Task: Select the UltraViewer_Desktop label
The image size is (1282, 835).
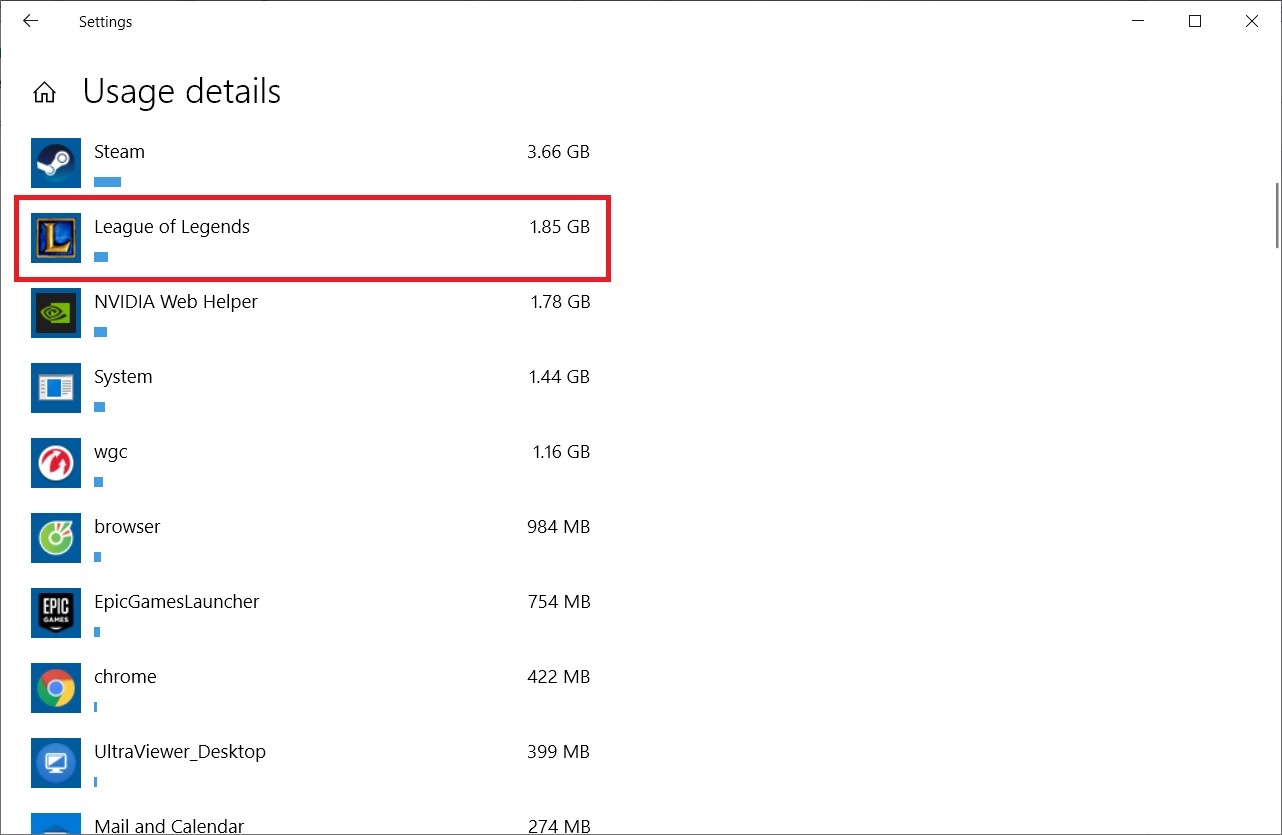Action: (180, 752)
